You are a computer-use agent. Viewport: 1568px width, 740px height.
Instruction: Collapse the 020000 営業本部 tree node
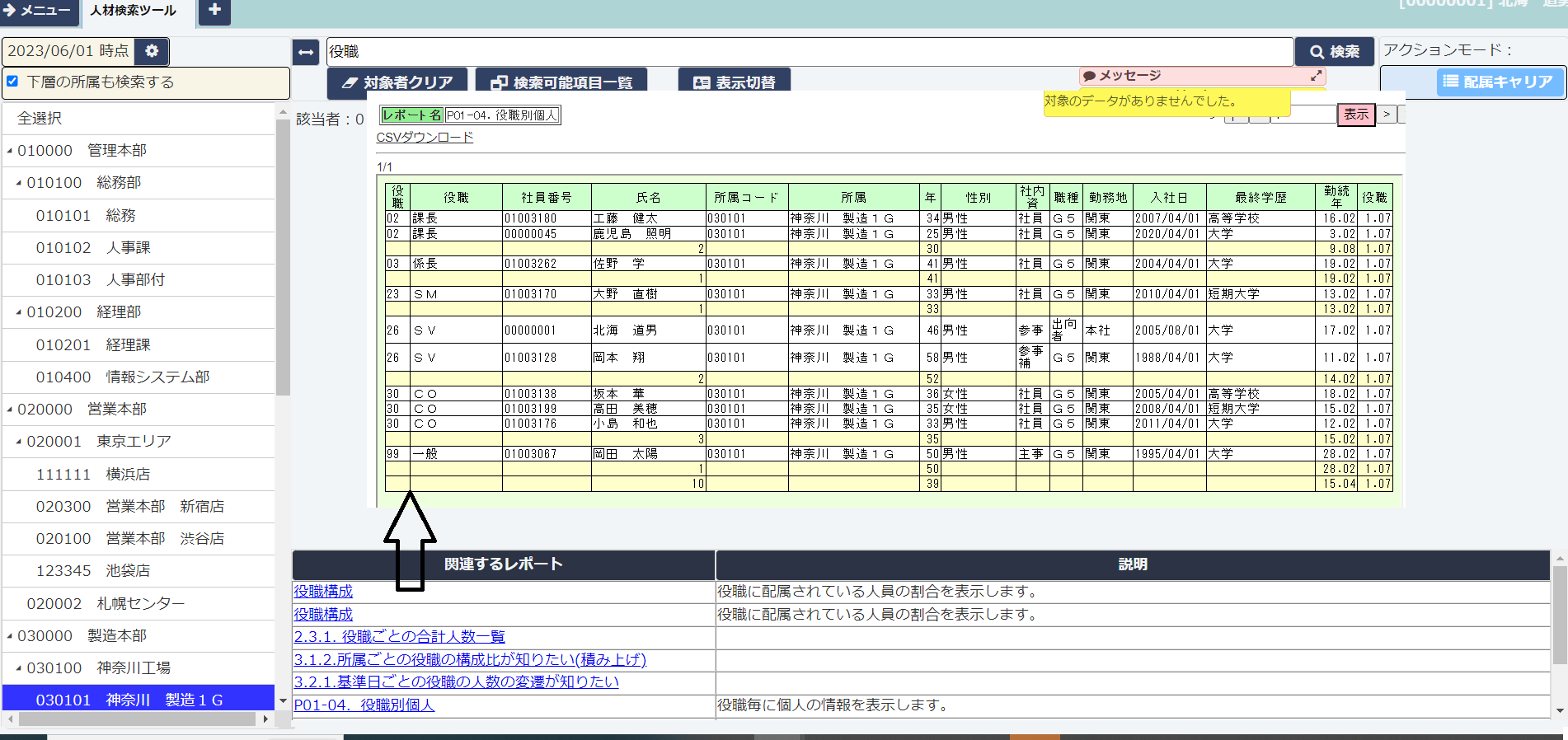tap(10, 410)
